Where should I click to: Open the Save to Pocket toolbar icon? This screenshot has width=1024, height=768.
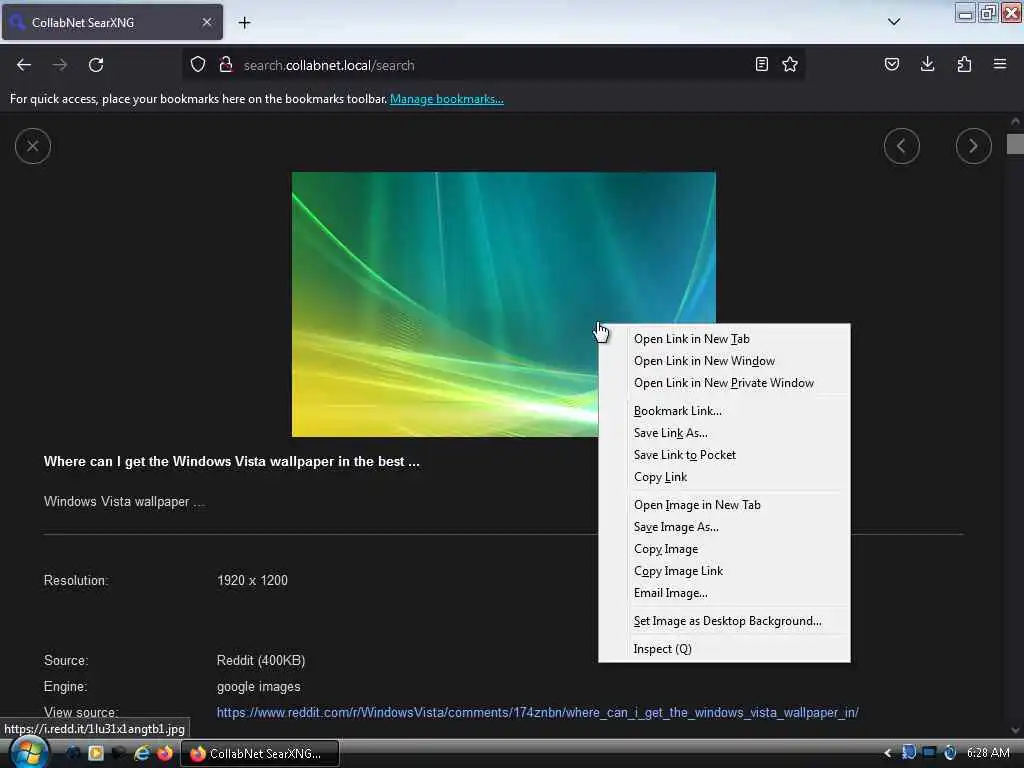pyautogui.click(x=892, y=65)
